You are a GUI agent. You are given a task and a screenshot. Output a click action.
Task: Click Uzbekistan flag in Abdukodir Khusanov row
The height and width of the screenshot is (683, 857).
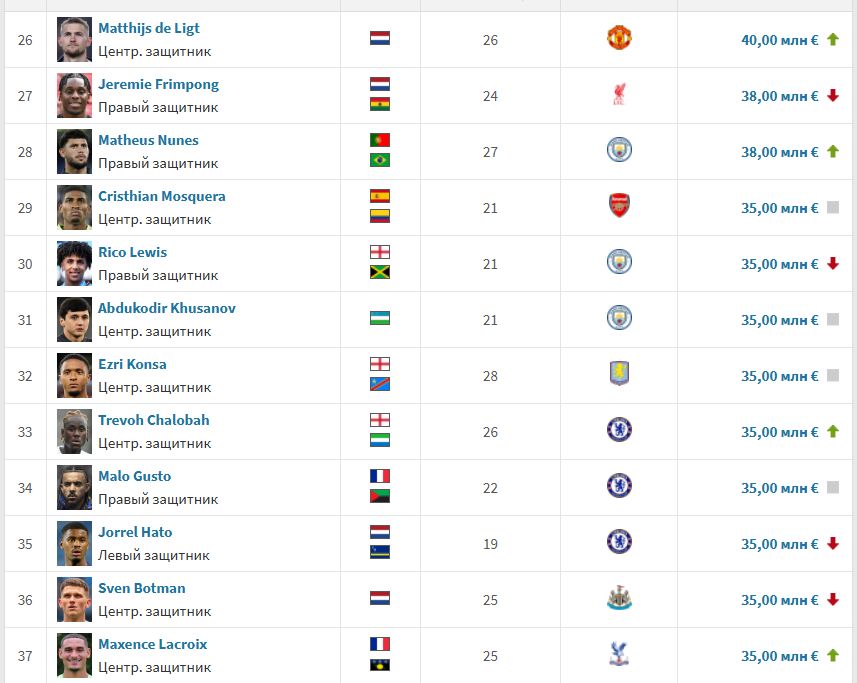[380, 318]
